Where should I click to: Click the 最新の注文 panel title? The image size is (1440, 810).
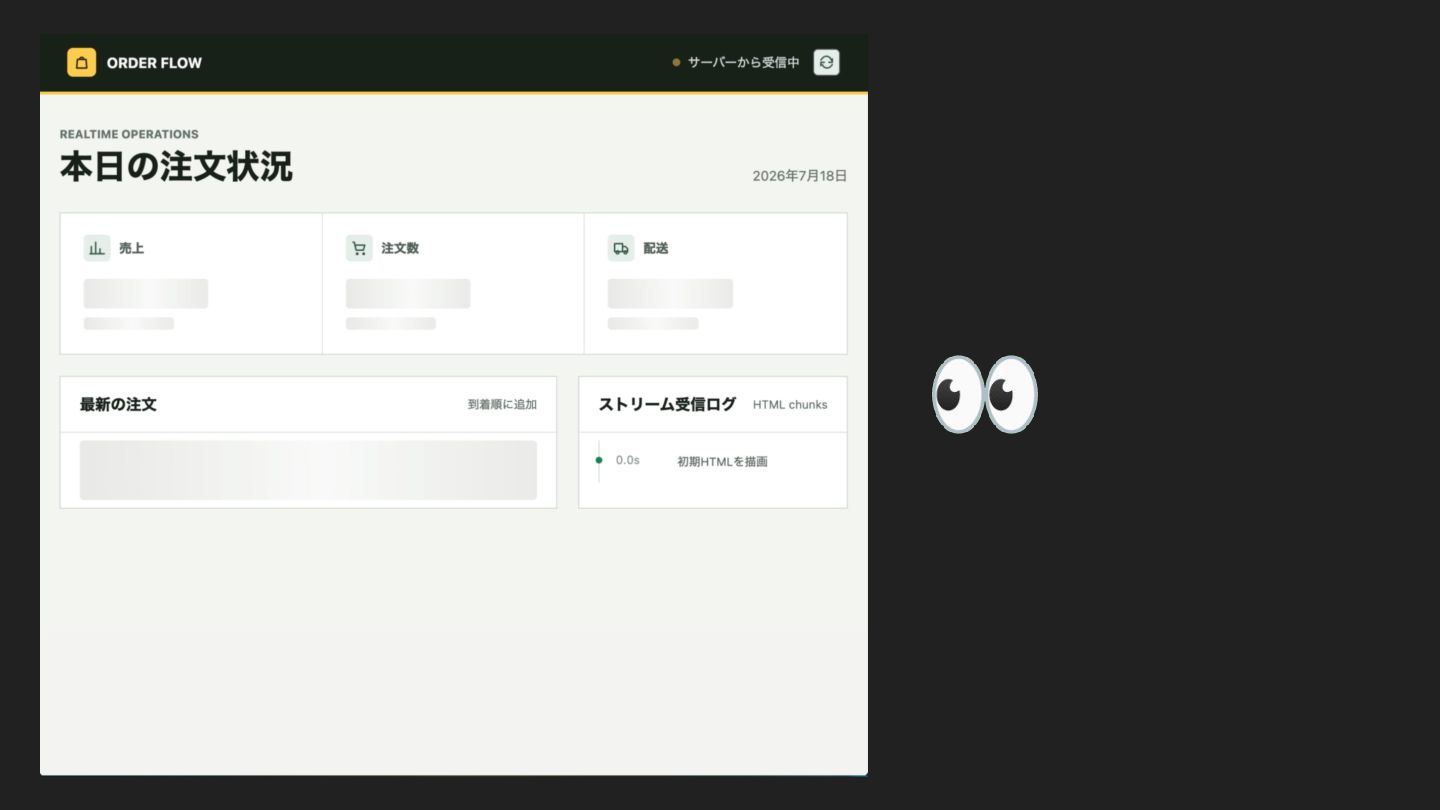point(118,404)
